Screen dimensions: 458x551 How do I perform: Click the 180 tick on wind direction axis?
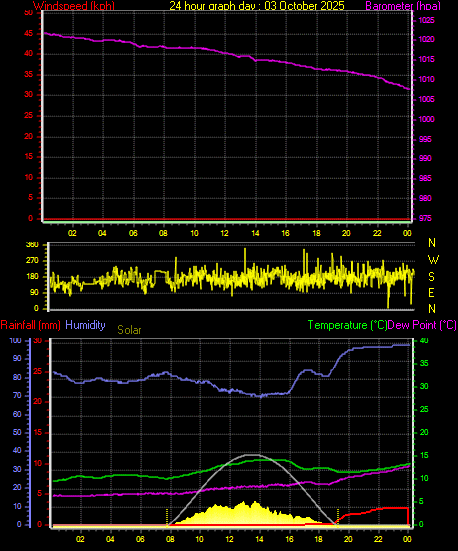pyautogui.click(x=32, y=277)
